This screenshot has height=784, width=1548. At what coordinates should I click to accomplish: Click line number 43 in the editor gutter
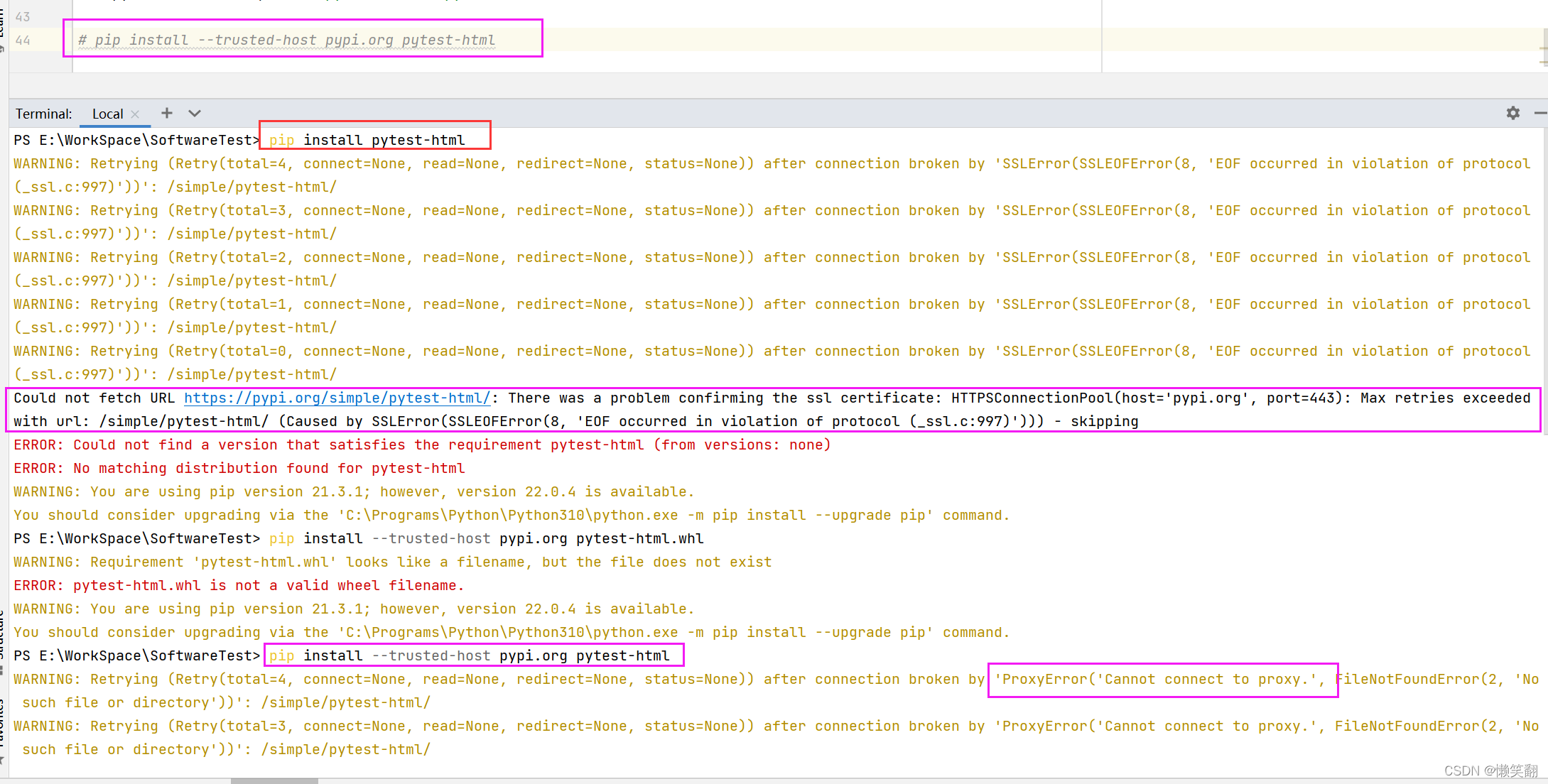pos(23,16)
